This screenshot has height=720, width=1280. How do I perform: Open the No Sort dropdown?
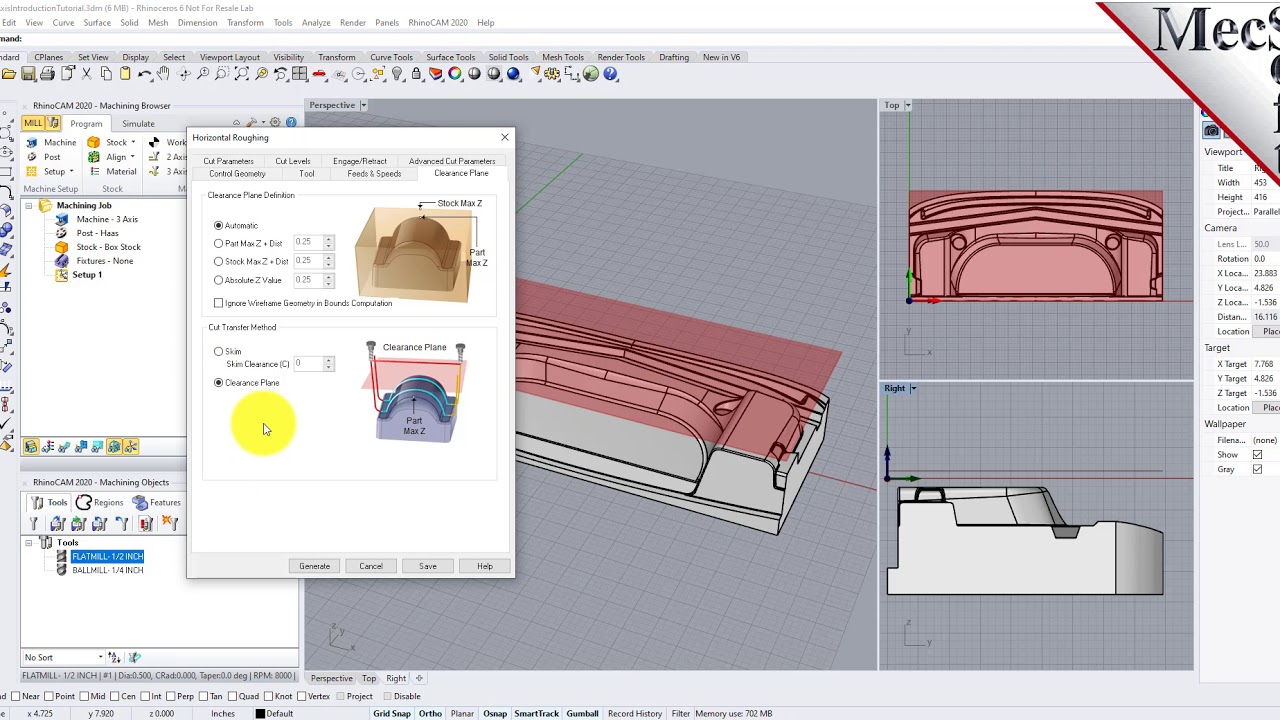point(63,657)
